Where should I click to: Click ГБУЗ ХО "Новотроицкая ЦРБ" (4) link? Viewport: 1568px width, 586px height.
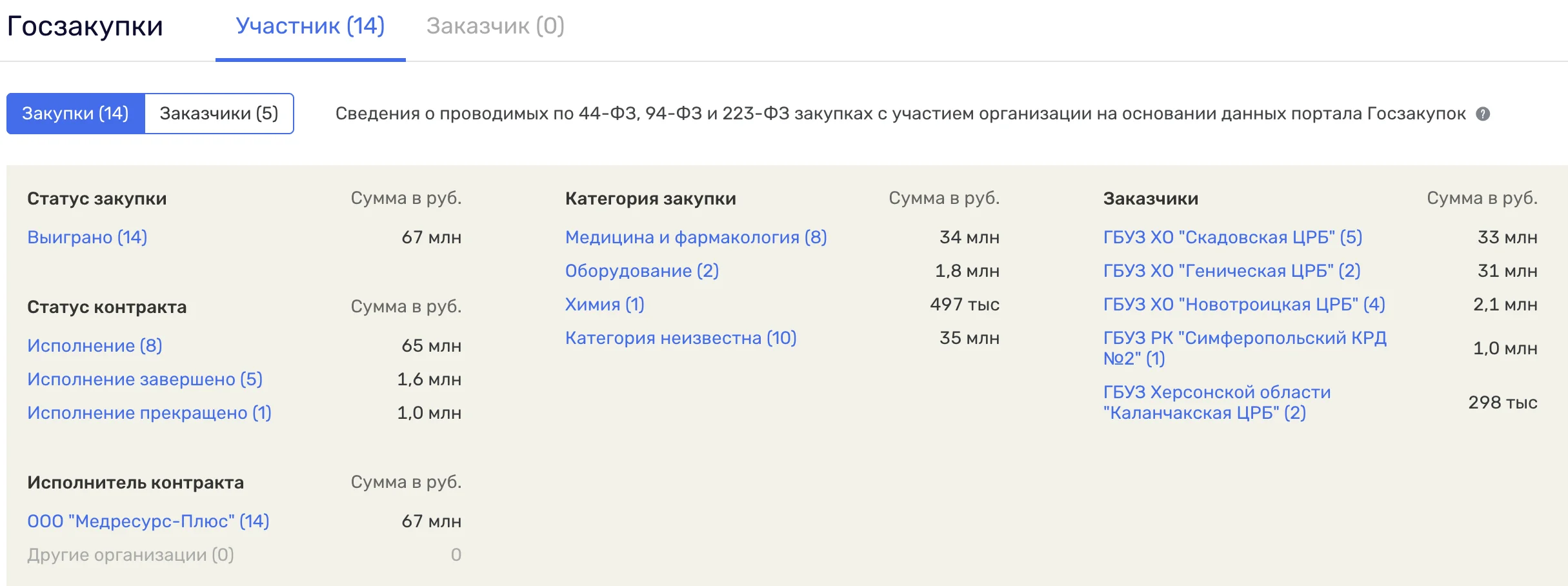click(1243, 305)
